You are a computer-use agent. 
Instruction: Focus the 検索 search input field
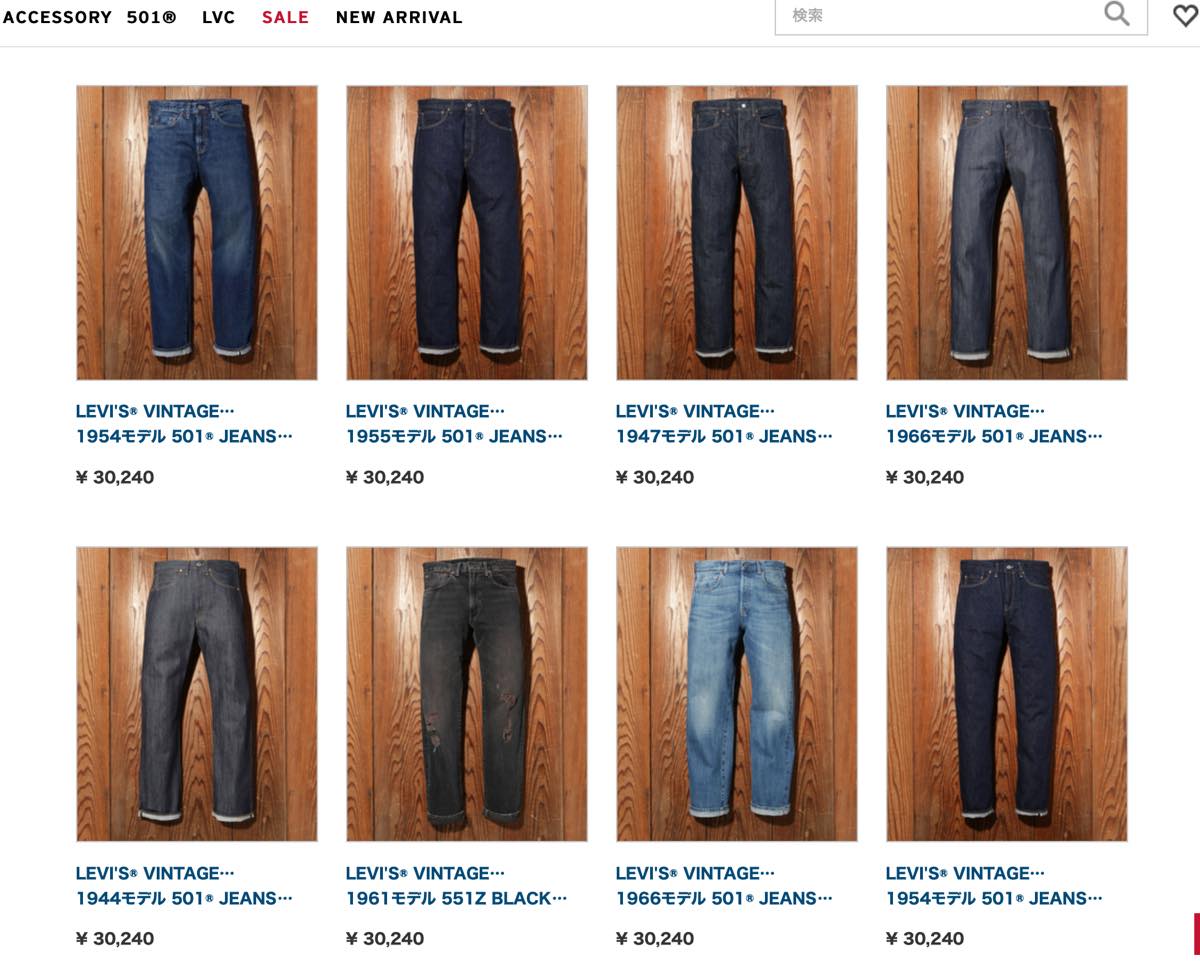click(x=961, y=16)
